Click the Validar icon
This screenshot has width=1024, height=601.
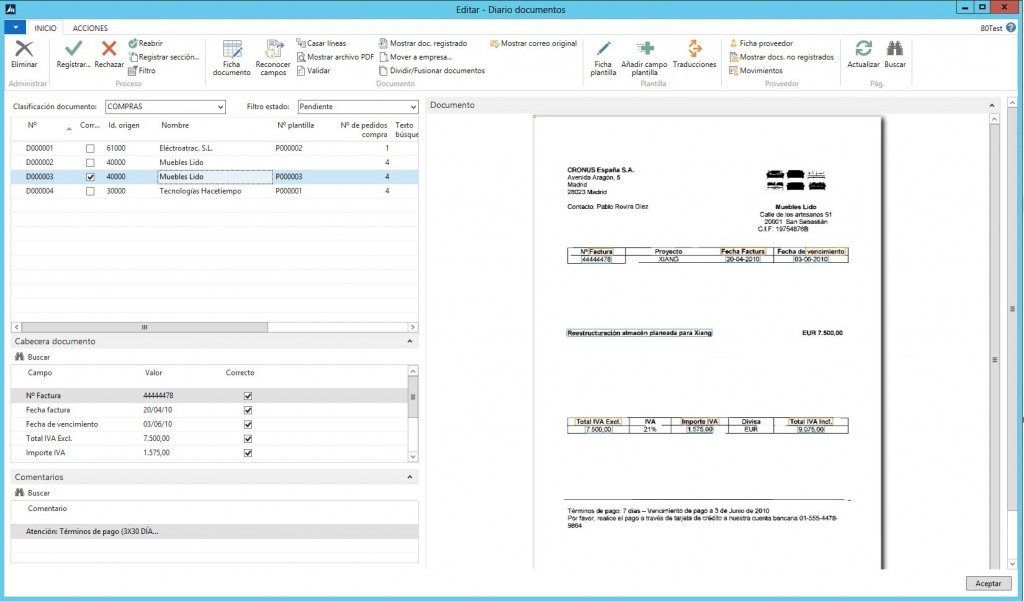click(x=301, y=71)
